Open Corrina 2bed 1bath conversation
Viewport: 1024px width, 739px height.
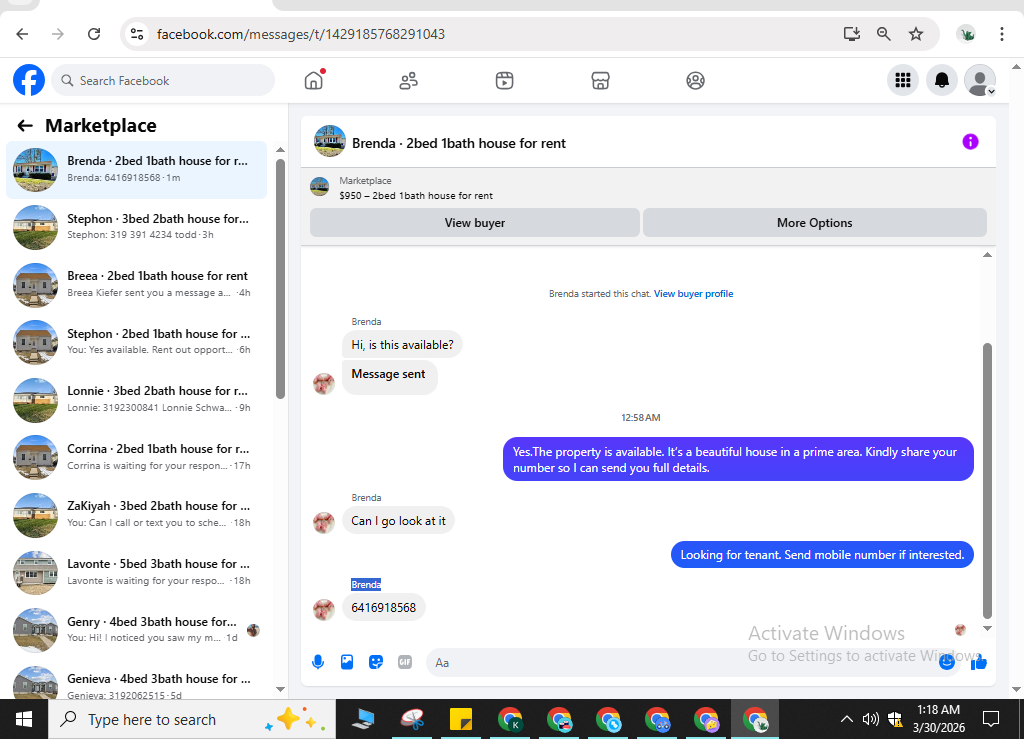tap(136, 456)
